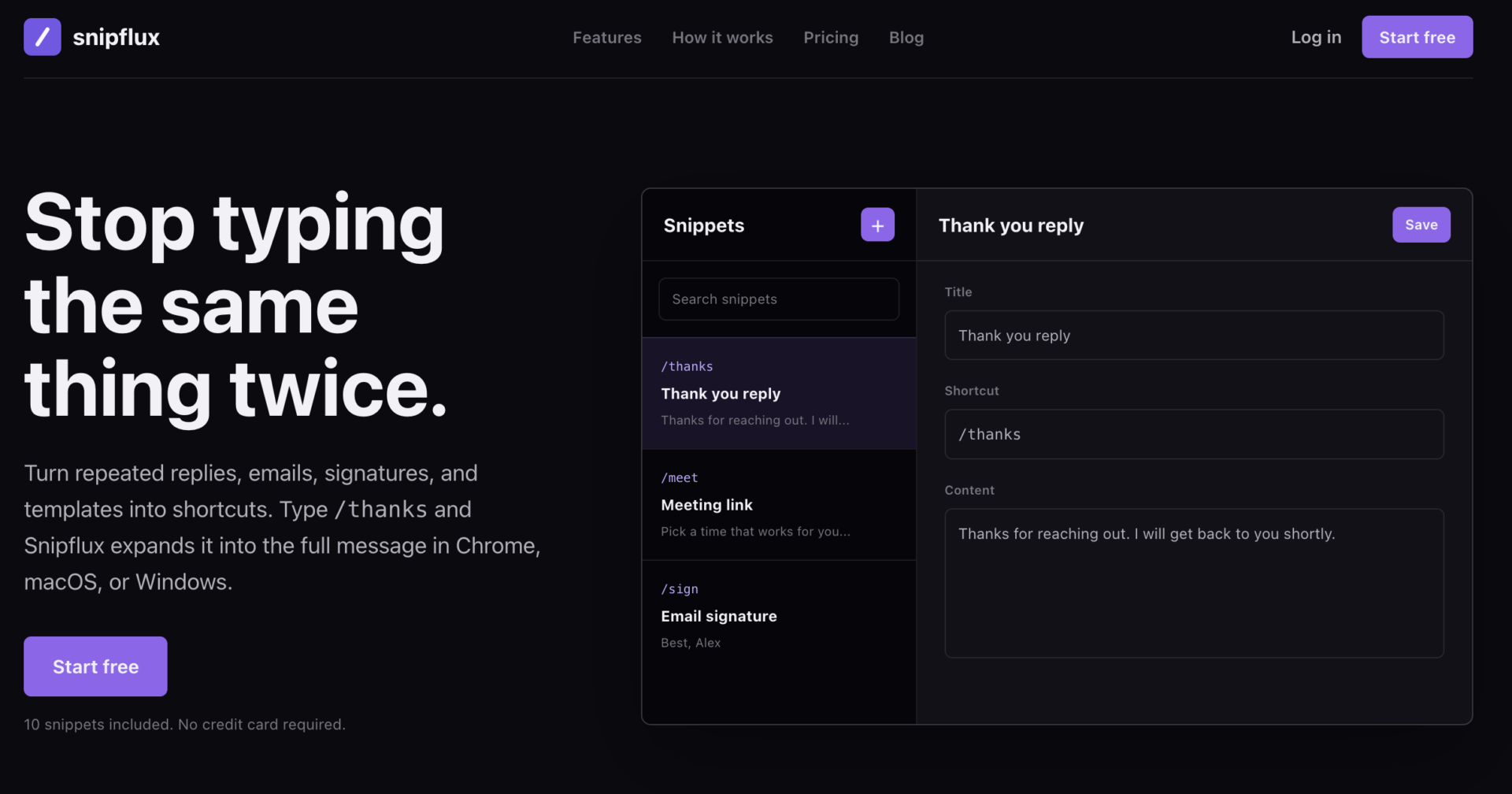1512x794 pixels.
Task: Select the /sign Email signature snippet
Action: (779, 616)
